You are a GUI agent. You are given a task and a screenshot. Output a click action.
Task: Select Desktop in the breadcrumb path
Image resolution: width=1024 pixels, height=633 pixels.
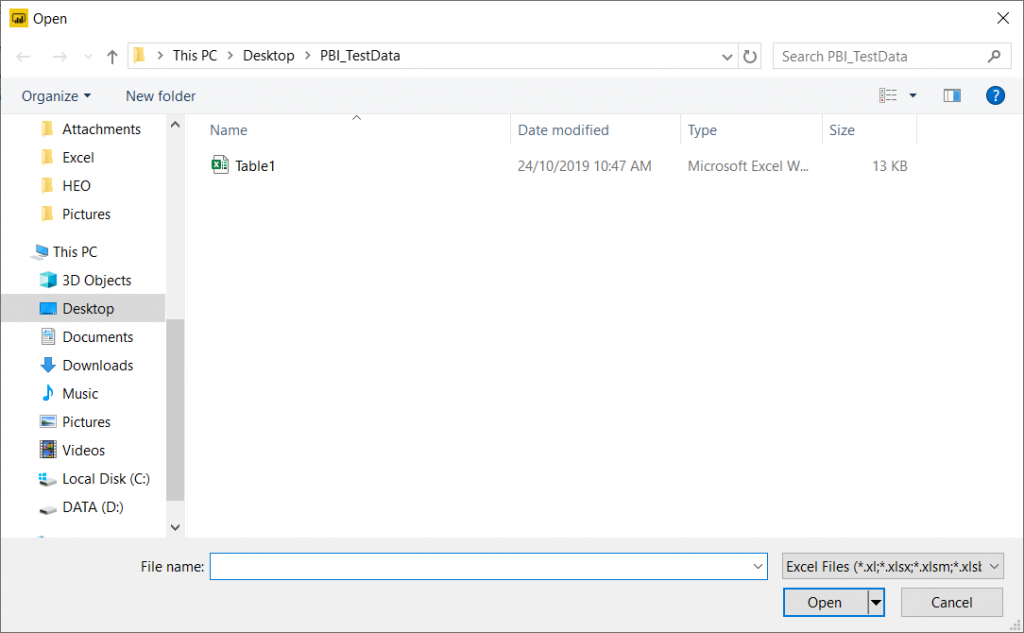268,55
